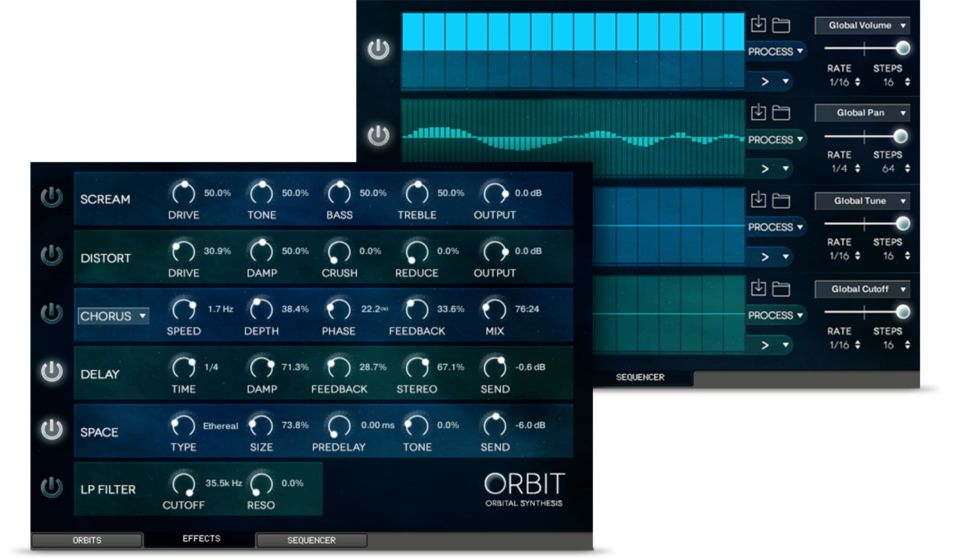
Task: Click the Distort CRUSH knob
Action: click(339, 252)
